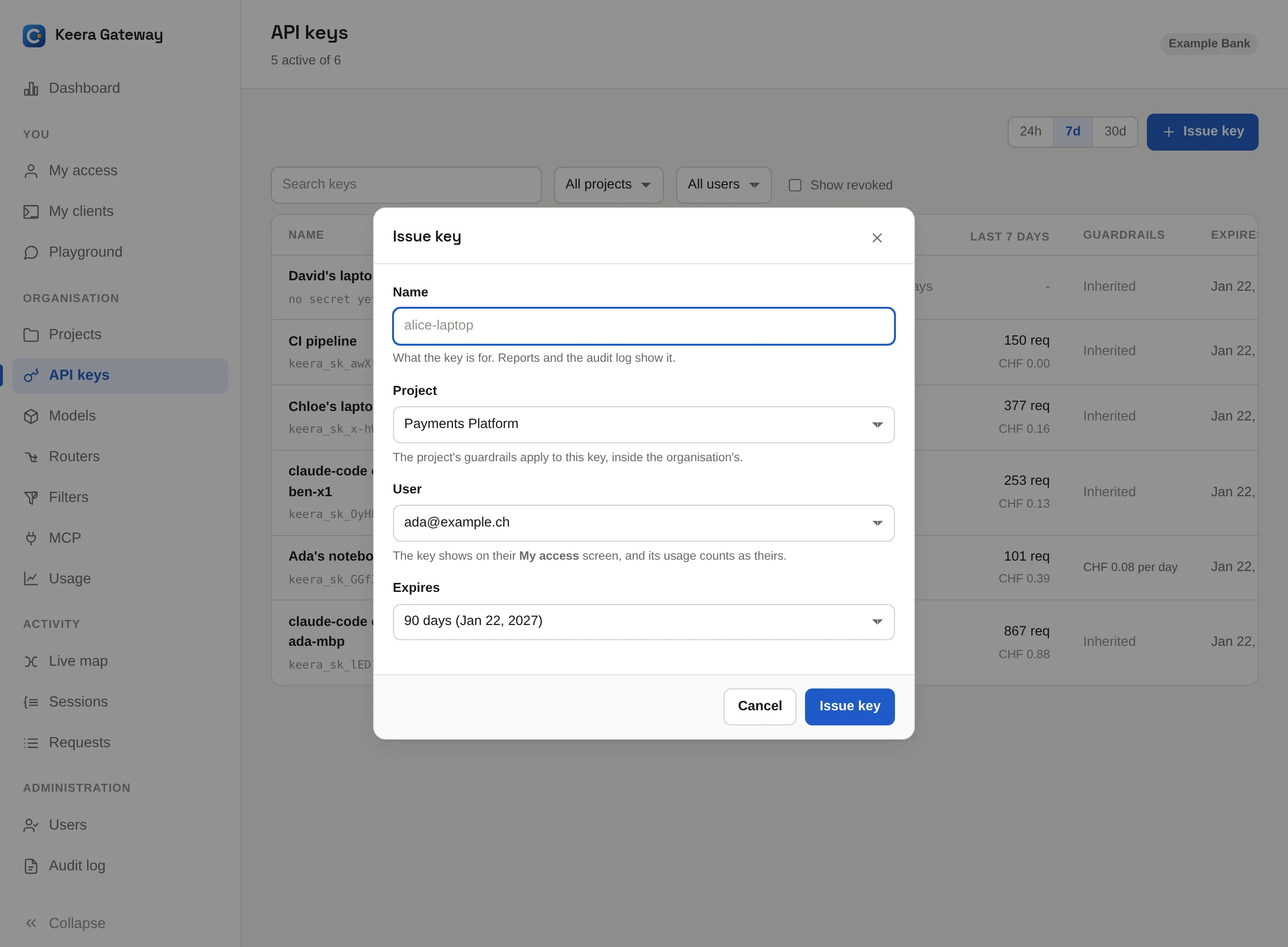
Task: Click the 867 req usage value
Action: (x=1027, y=631)
